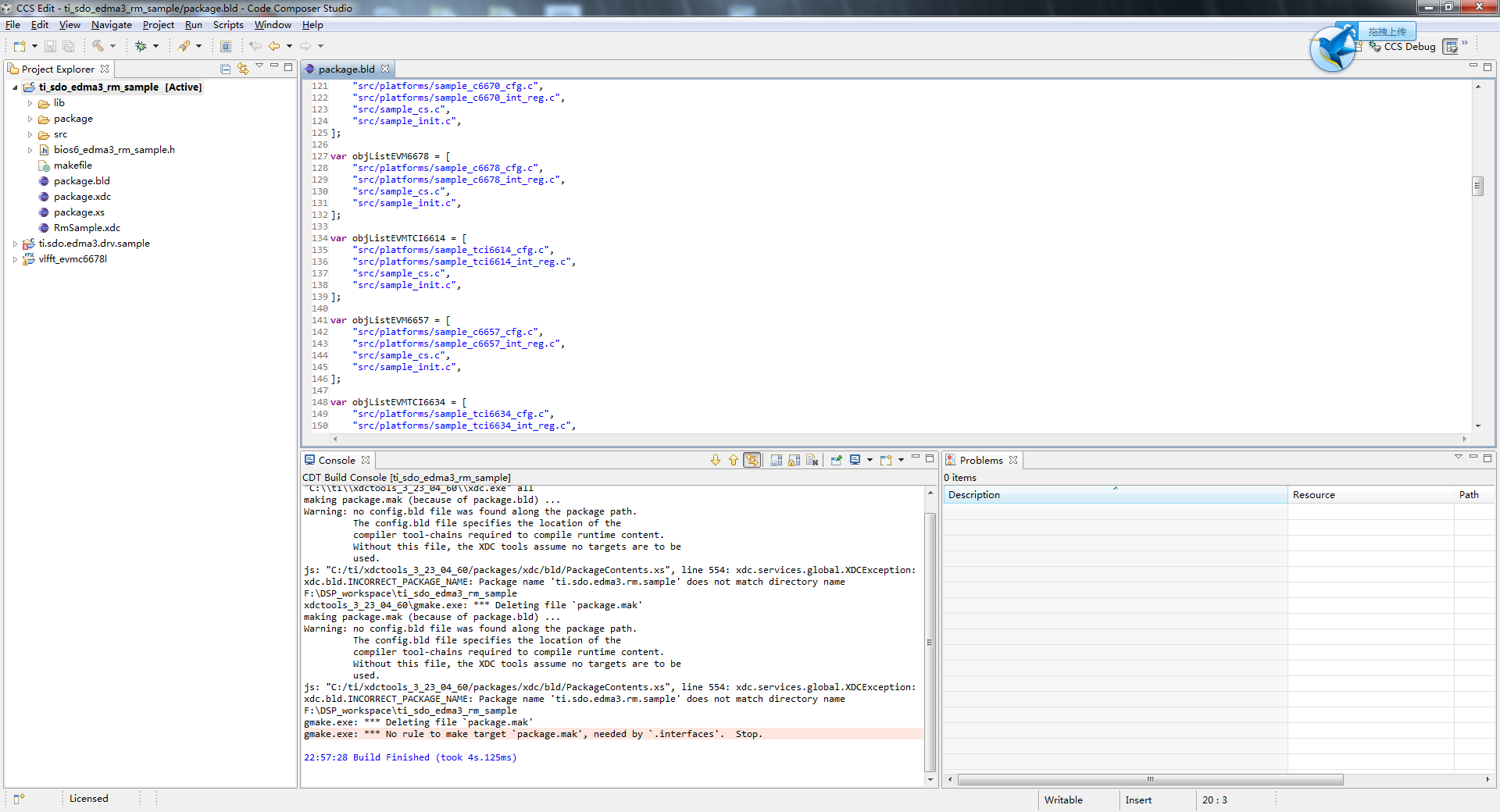Expand ti.sdo.edma3.drv.sample project
Image resolution: width=1500 pixels, height=812 pixels.
point(15,244)
